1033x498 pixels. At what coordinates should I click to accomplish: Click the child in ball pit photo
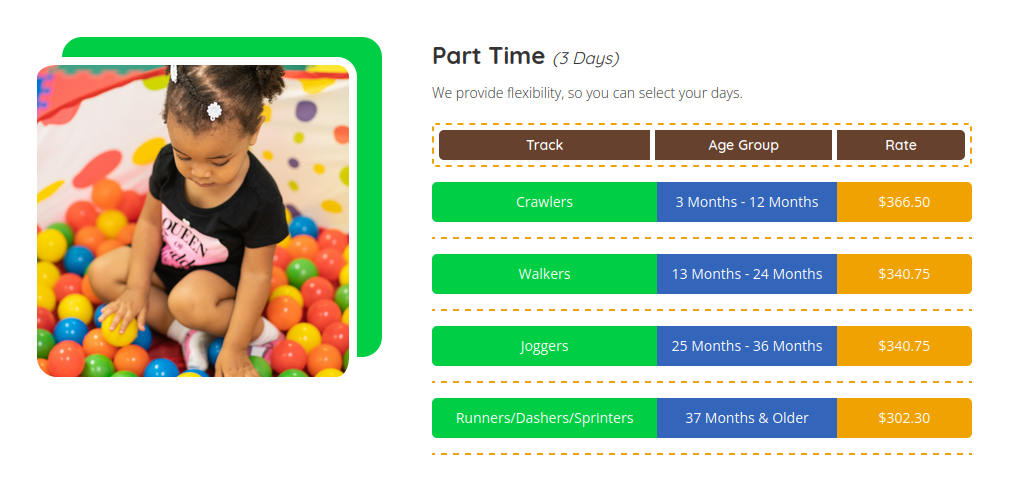(x=193, y=221)
